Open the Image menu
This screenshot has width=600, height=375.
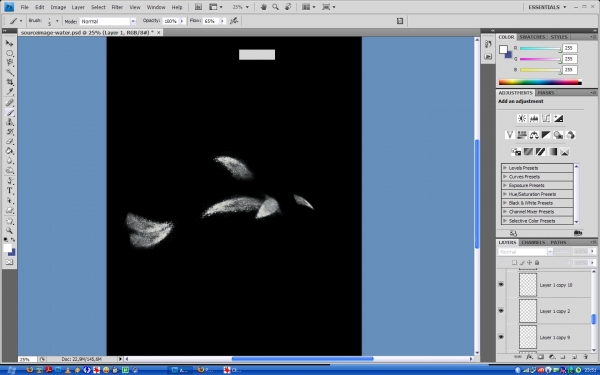(58, 7)
